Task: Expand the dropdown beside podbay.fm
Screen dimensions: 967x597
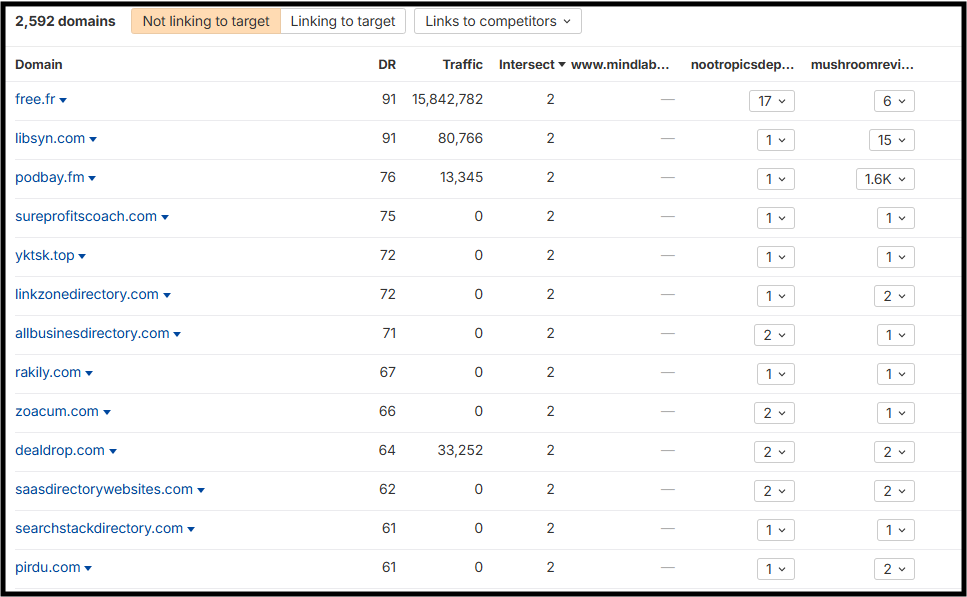Action: [94, 177]
